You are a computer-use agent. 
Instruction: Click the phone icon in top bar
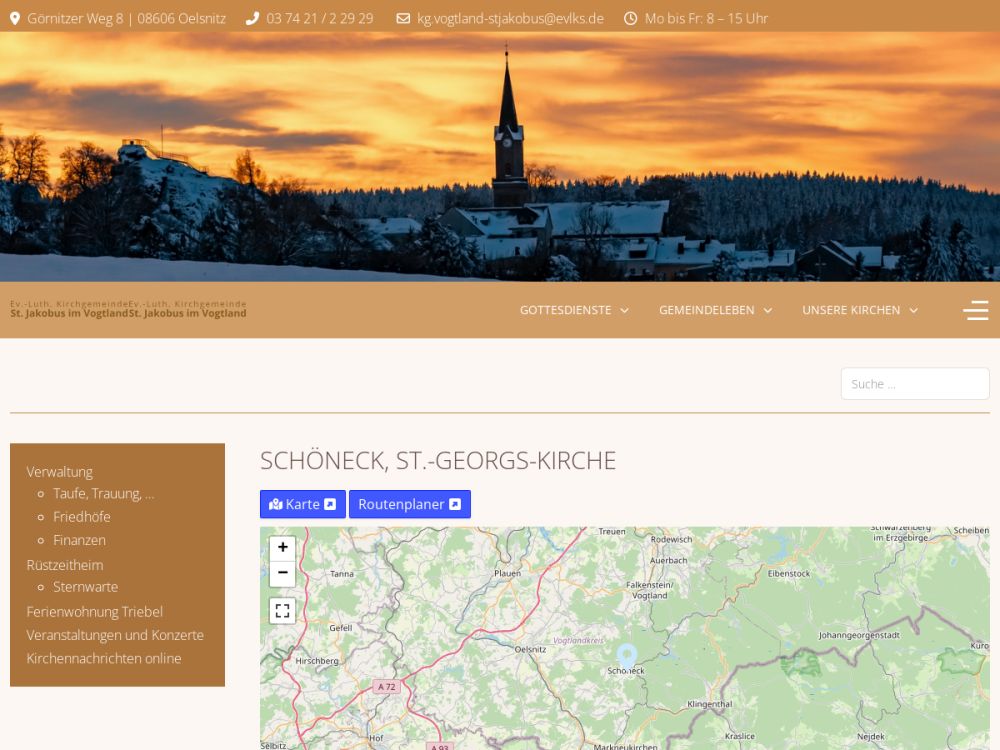click(252, 18)
